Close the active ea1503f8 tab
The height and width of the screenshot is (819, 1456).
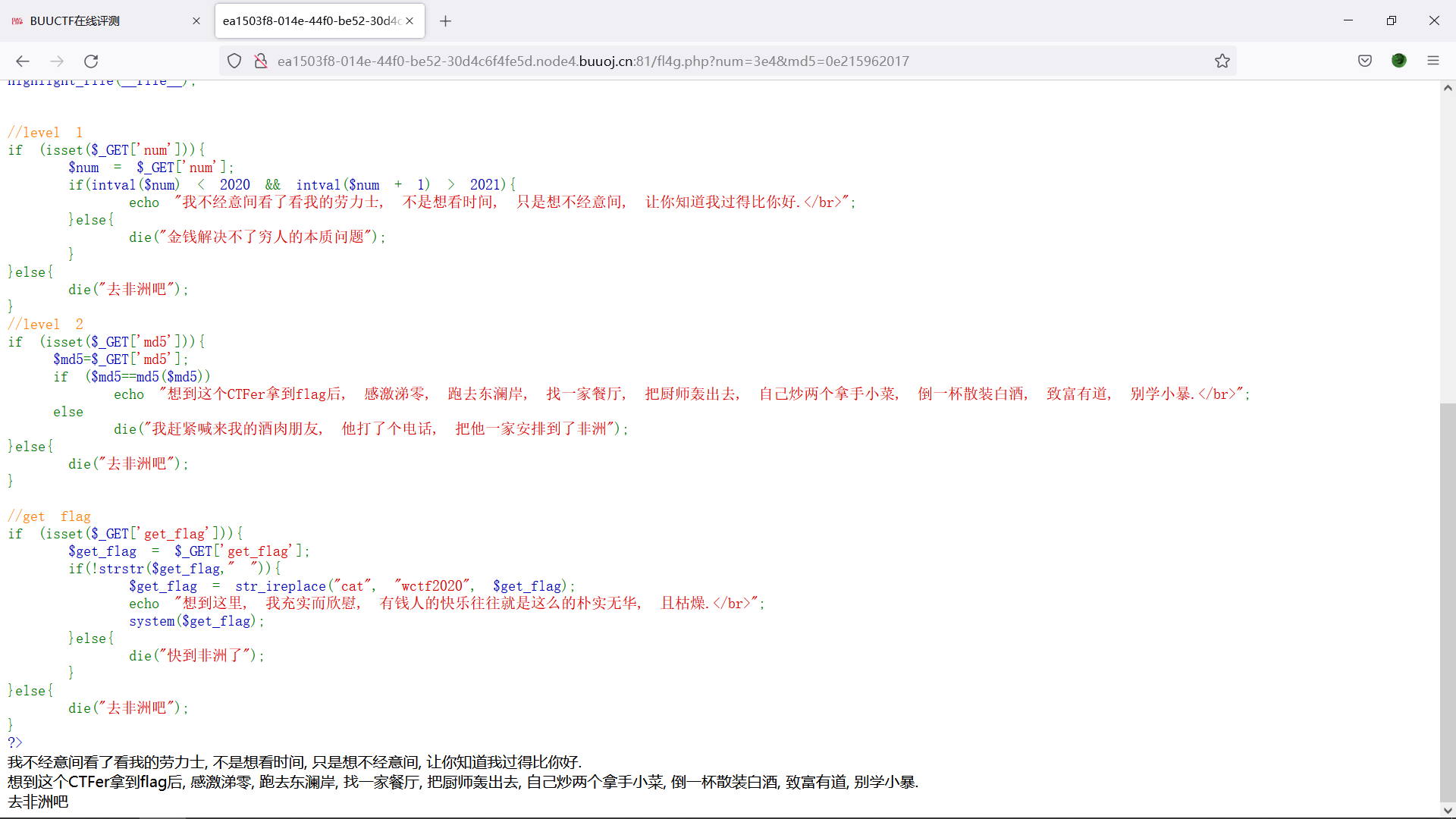tap(409, 21)
